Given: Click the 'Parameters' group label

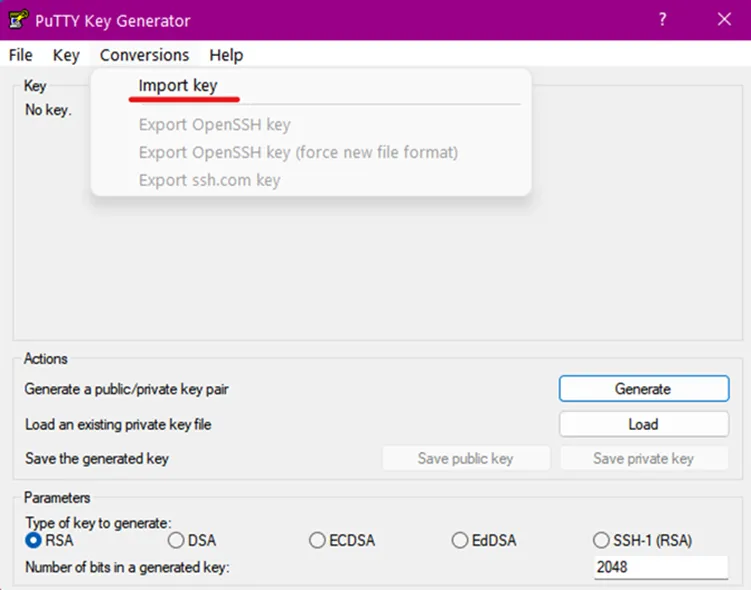Looking at the screenshot, I should [57, 498].
